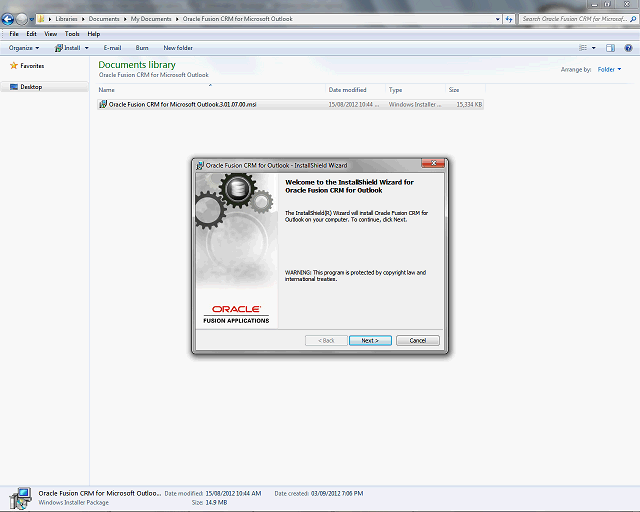Select My Documents in the address breadcrumb
Screen dimensions: 640x512
pos(151,19)
